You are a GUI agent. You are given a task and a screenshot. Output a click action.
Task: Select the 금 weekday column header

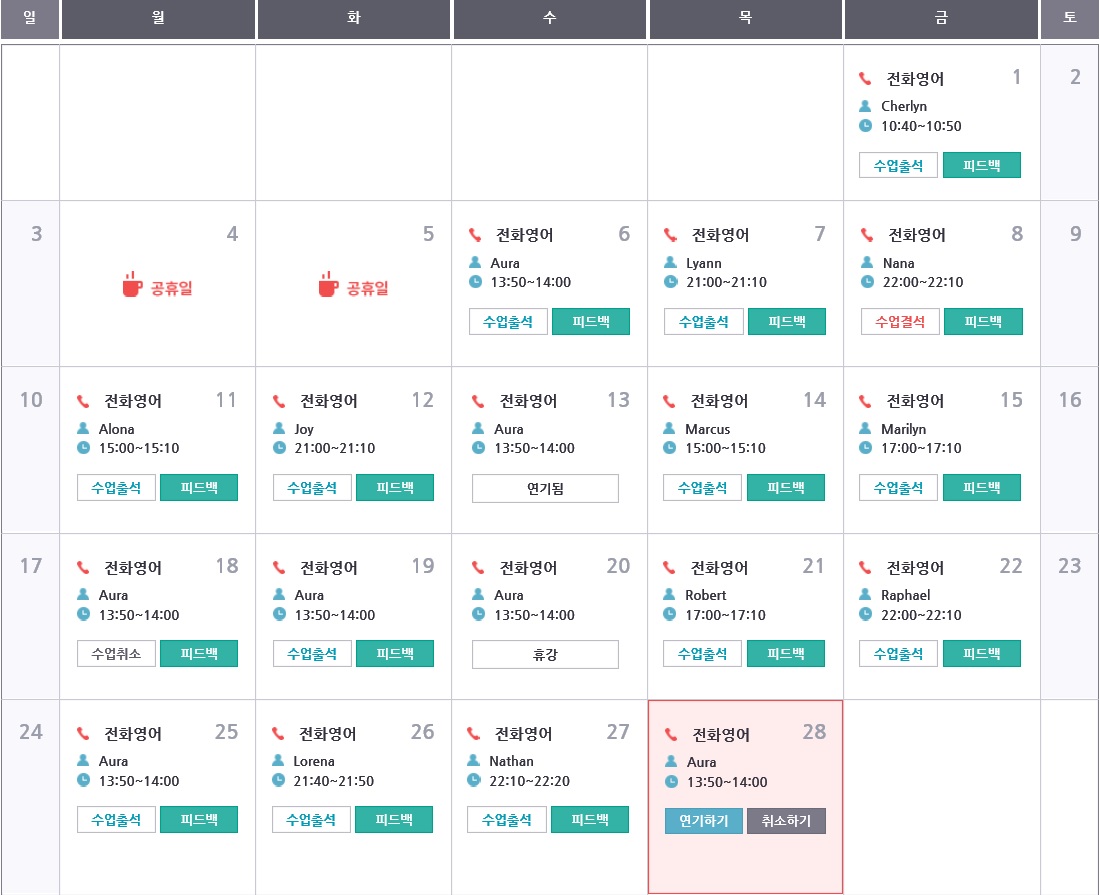tap(941, 19)
